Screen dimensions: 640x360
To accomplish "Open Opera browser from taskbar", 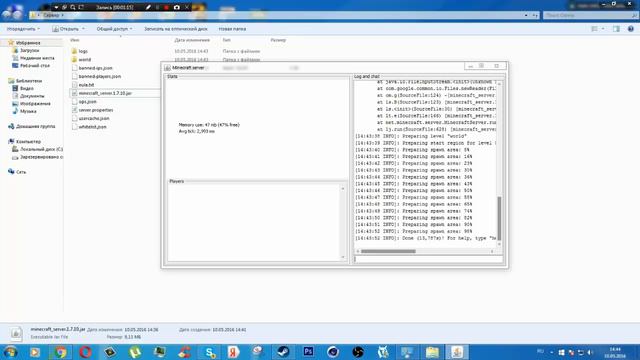I will 85,352.
